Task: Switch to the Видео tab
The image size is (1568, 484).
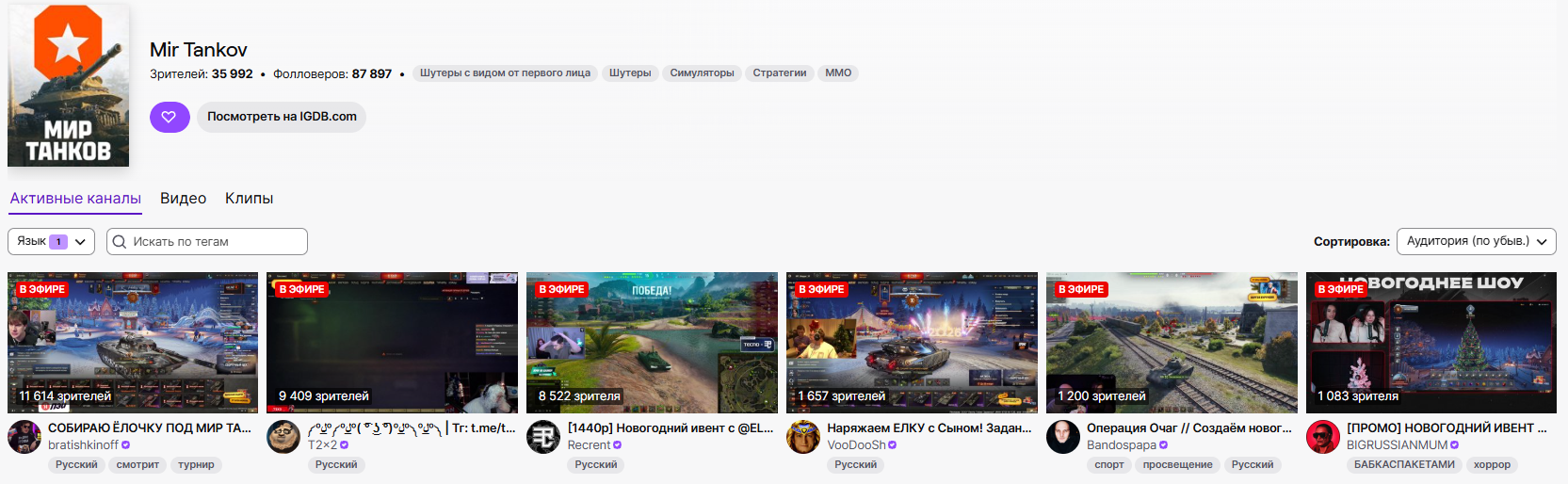Action: [183, 198]
